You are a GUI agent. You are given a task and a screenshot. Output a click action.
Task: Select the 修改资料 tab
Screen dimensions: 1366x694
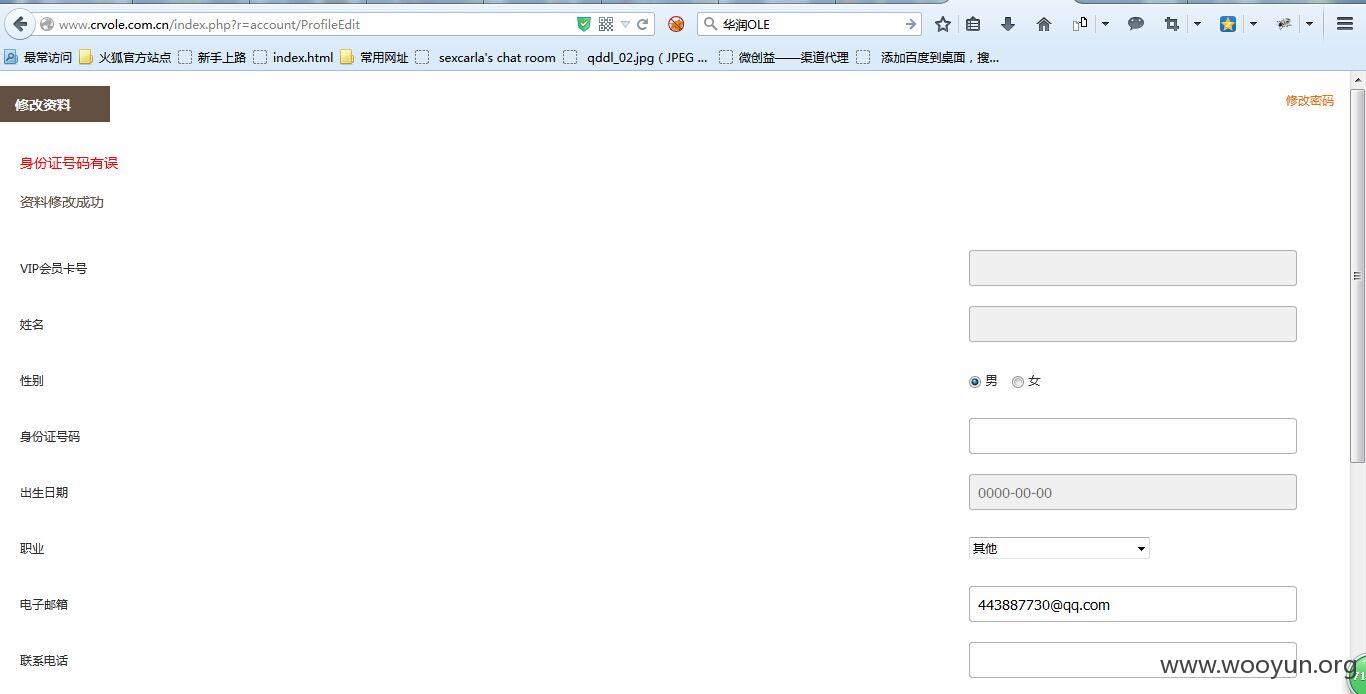55,104
